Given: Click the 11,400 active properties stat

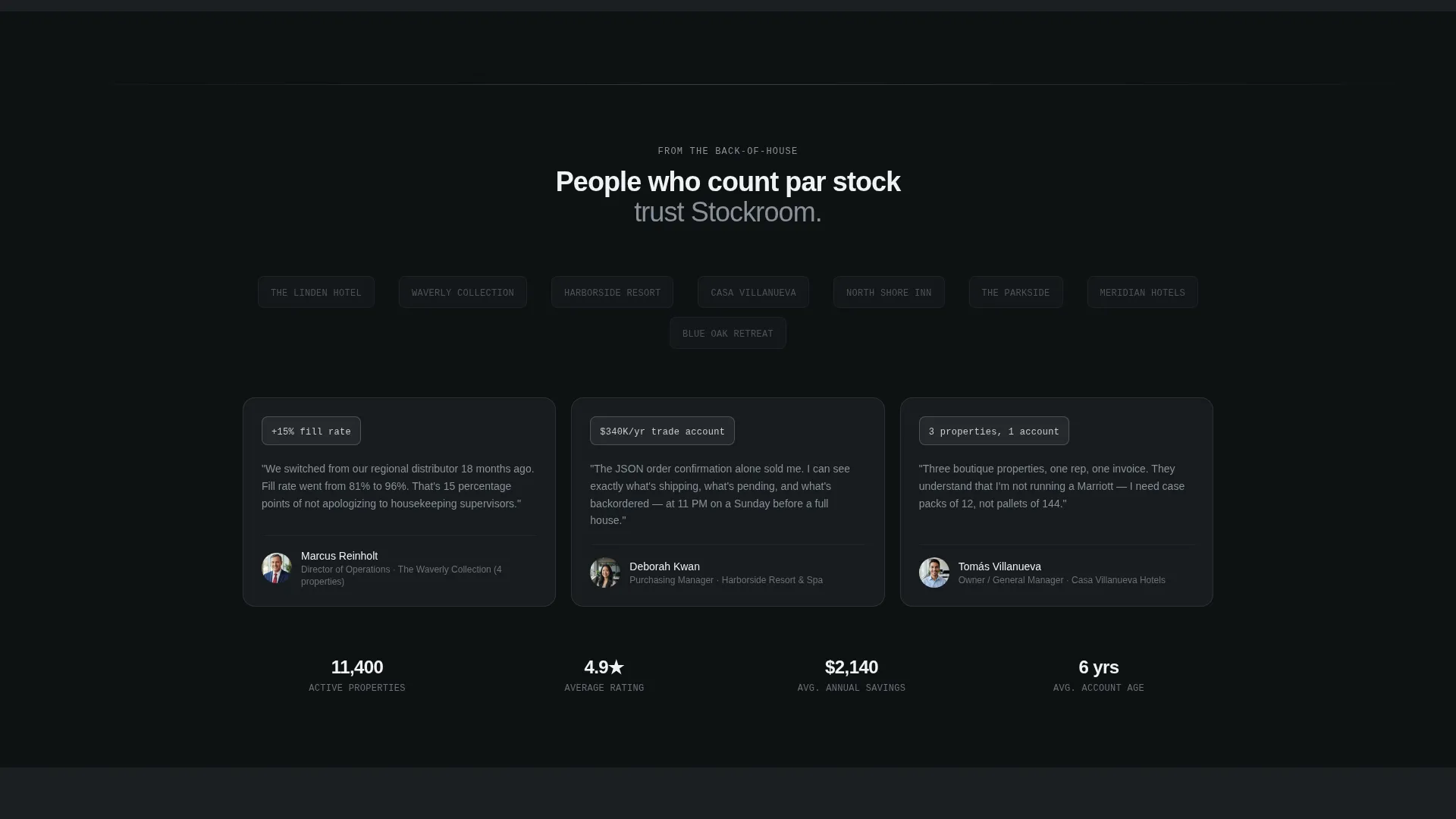Looking at the screenshot, I should click(x=357, y=667).
